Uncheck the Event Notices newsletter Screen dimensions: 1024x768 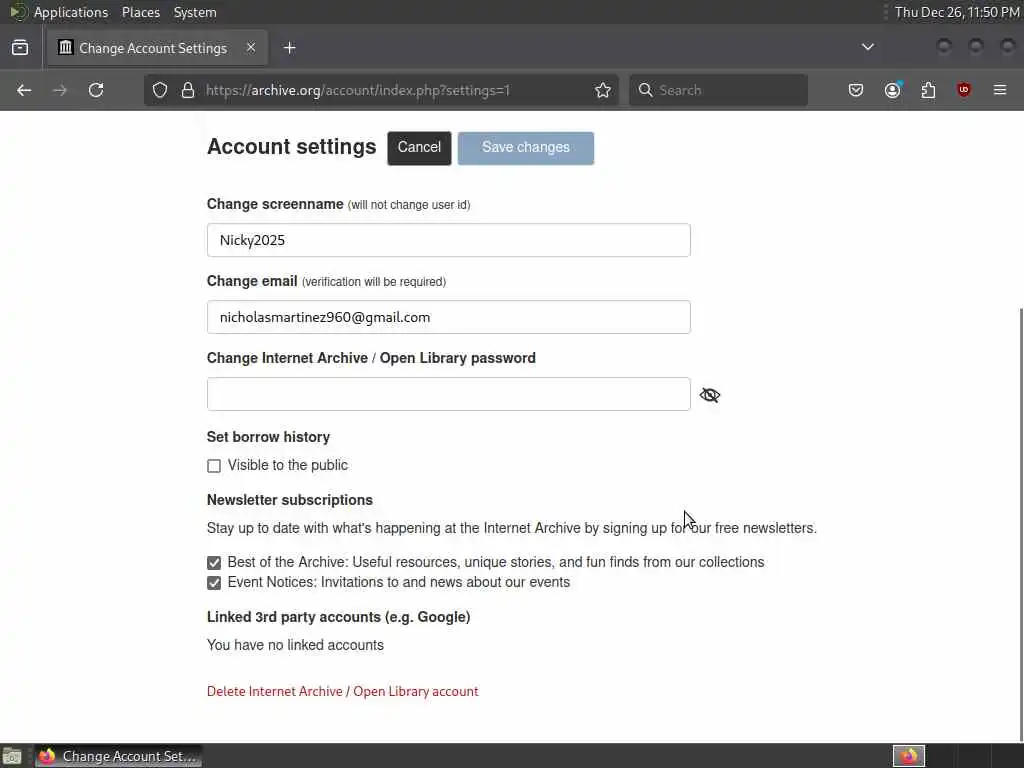click(214, 583)
